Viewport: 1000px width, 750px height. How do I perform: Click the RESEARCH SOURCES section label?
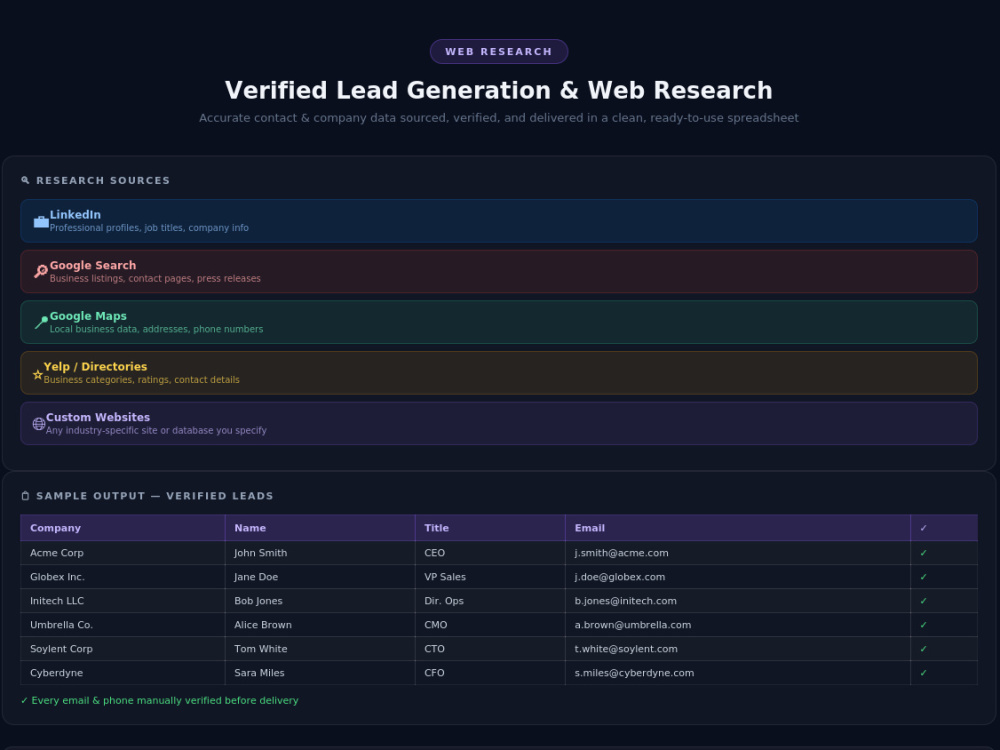pyautogui.click(x=103, y=180)
